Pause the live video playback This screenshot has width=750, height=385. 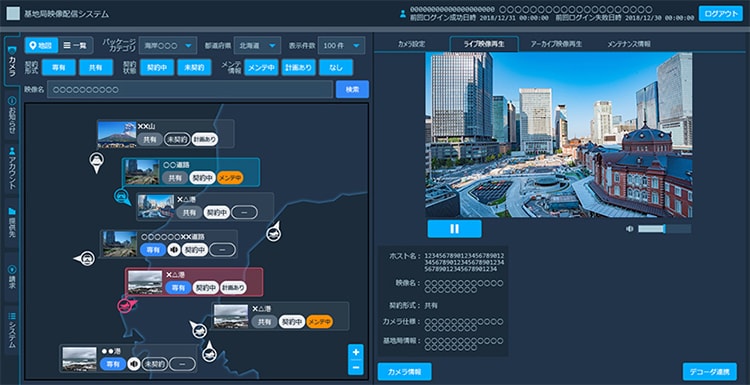[454, 229]
